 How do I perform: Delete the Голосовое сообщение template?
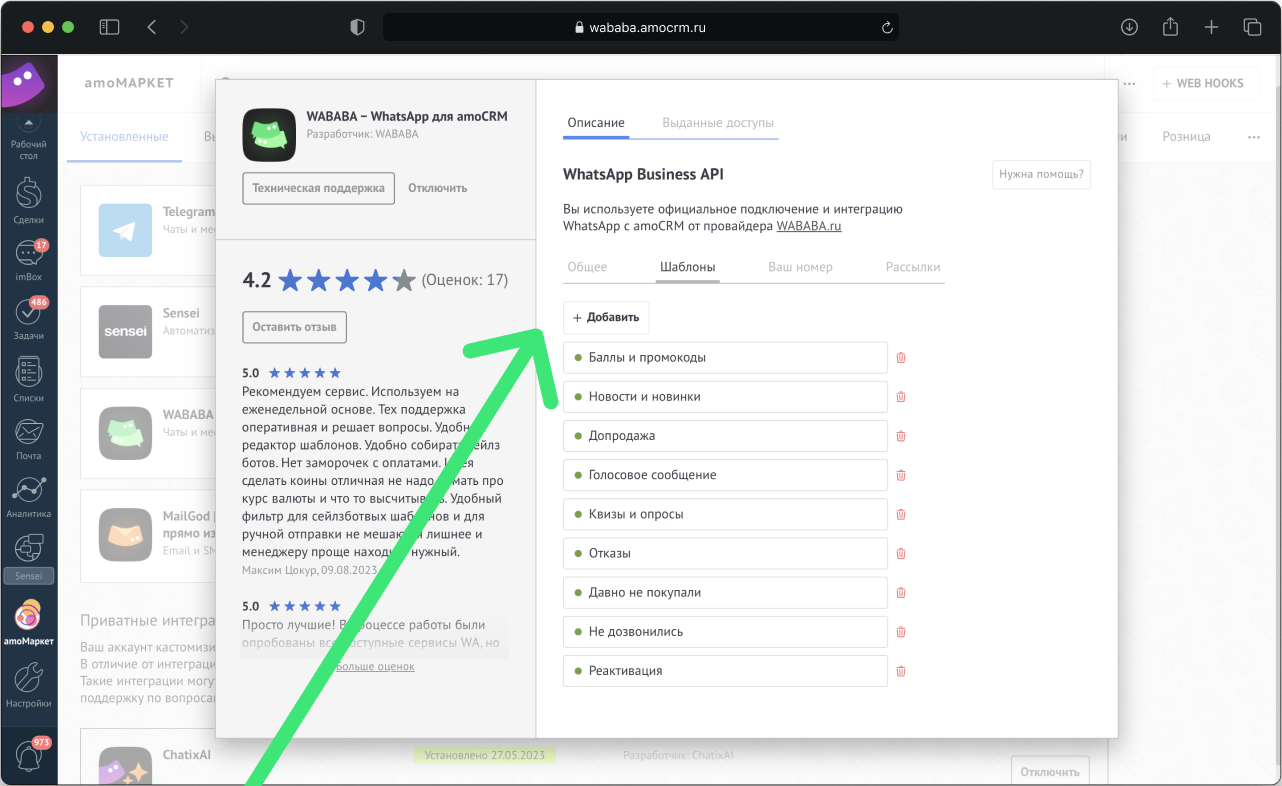pos(901,475)
